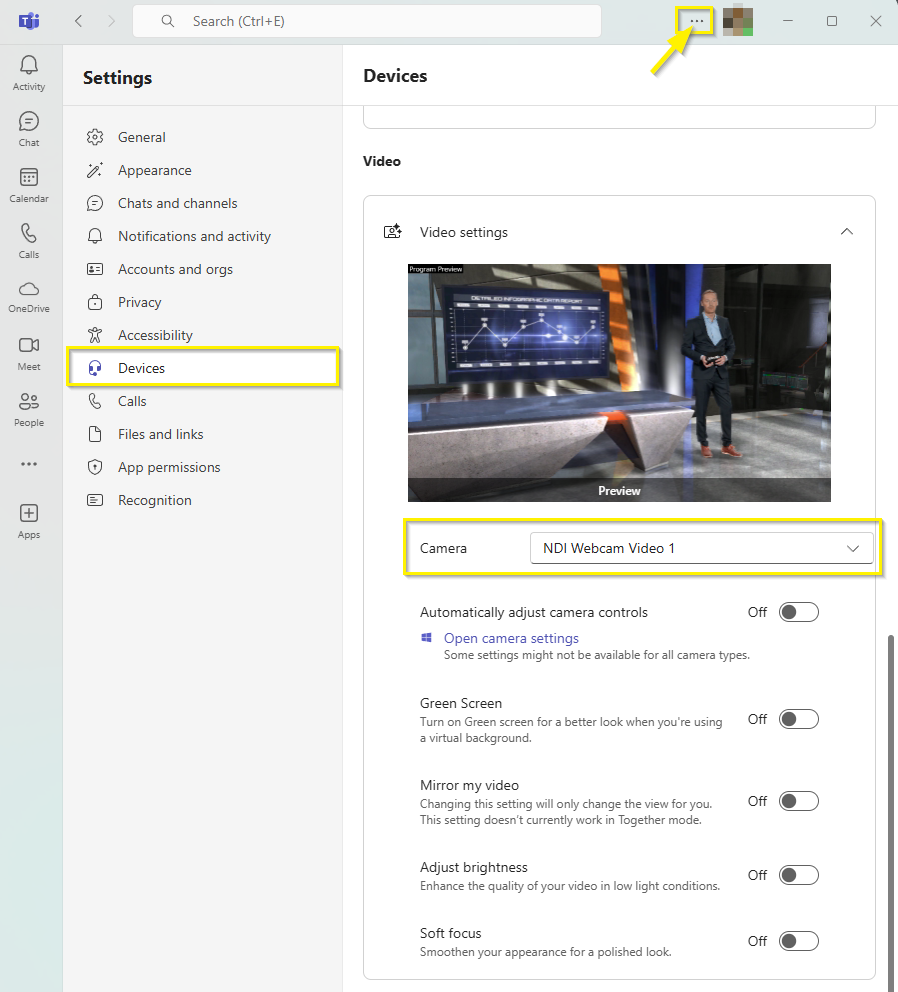Open Notifications and activity settings
Image resolution: width=898 pixels, height=992 pixels.
[x=194, y=236]
